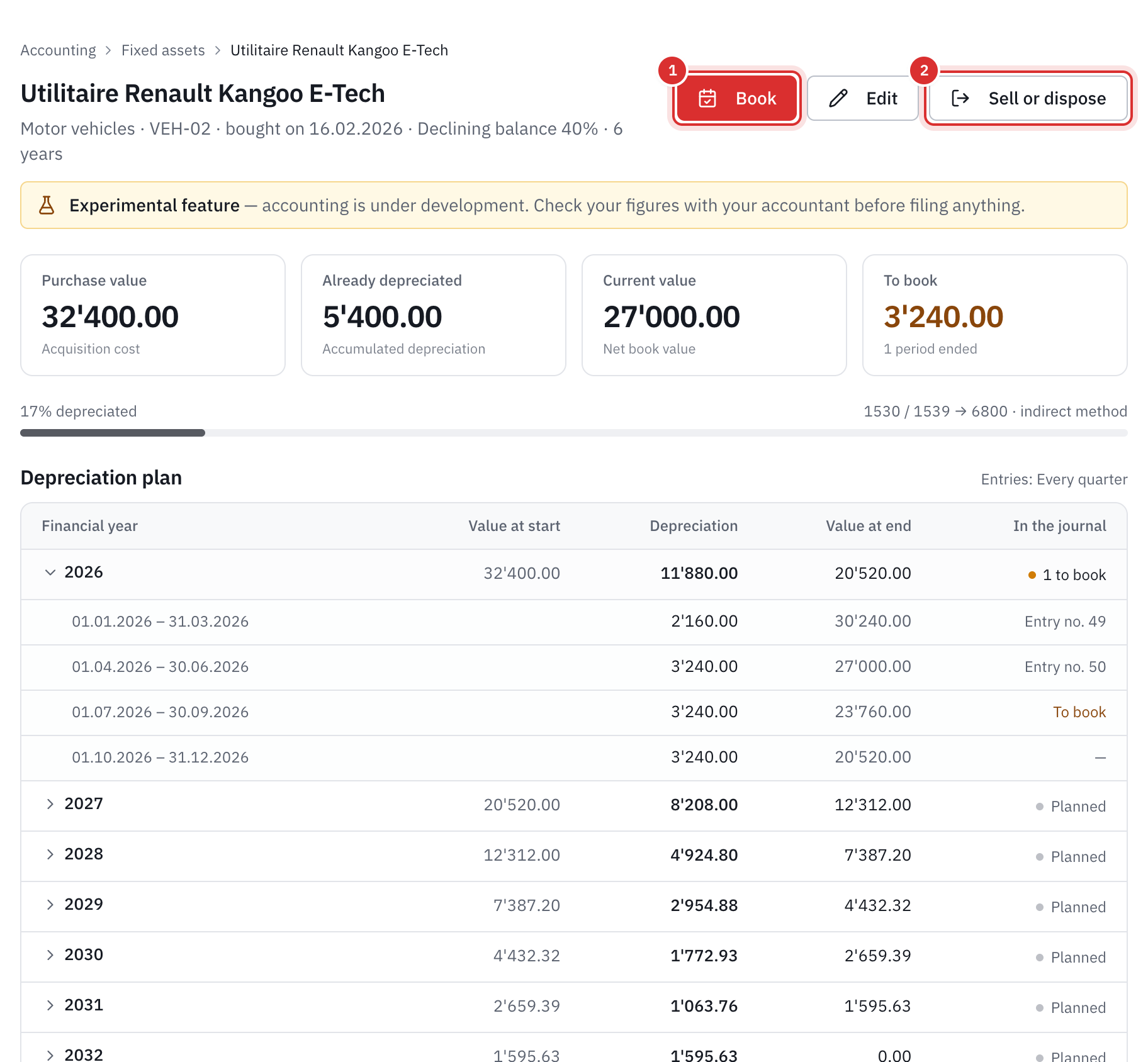Open journal Entry no. 50
1148x1062 pixels.
click(x=1065, y=667)
